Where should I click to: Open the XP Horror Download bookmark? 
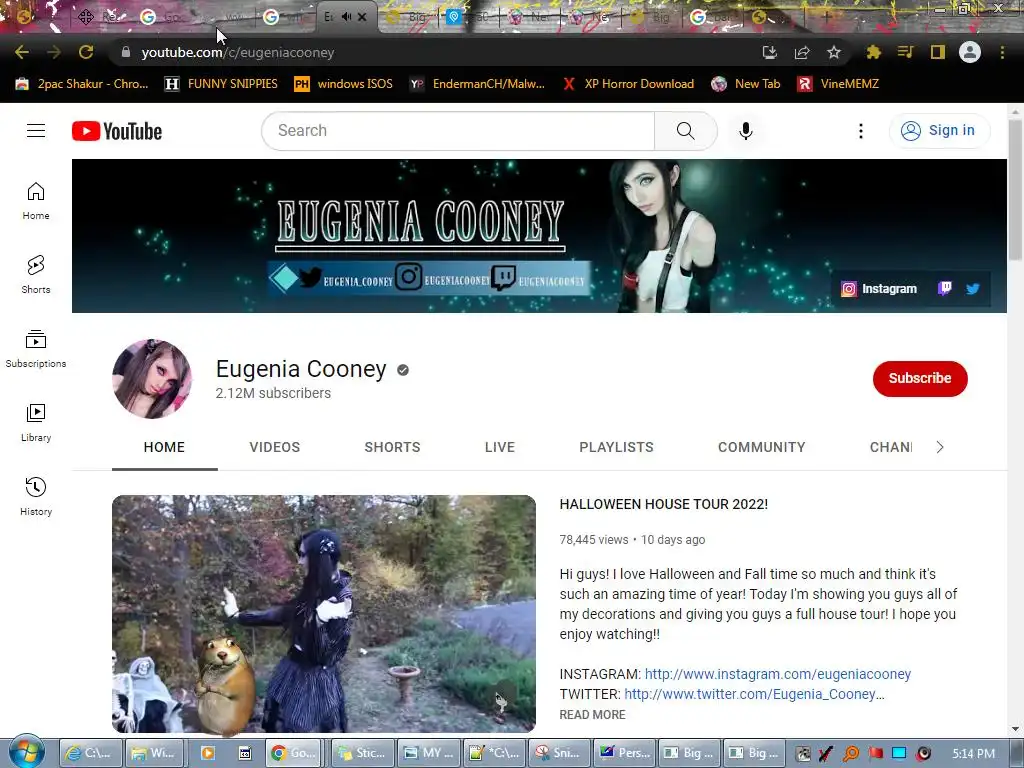[629, 84]
